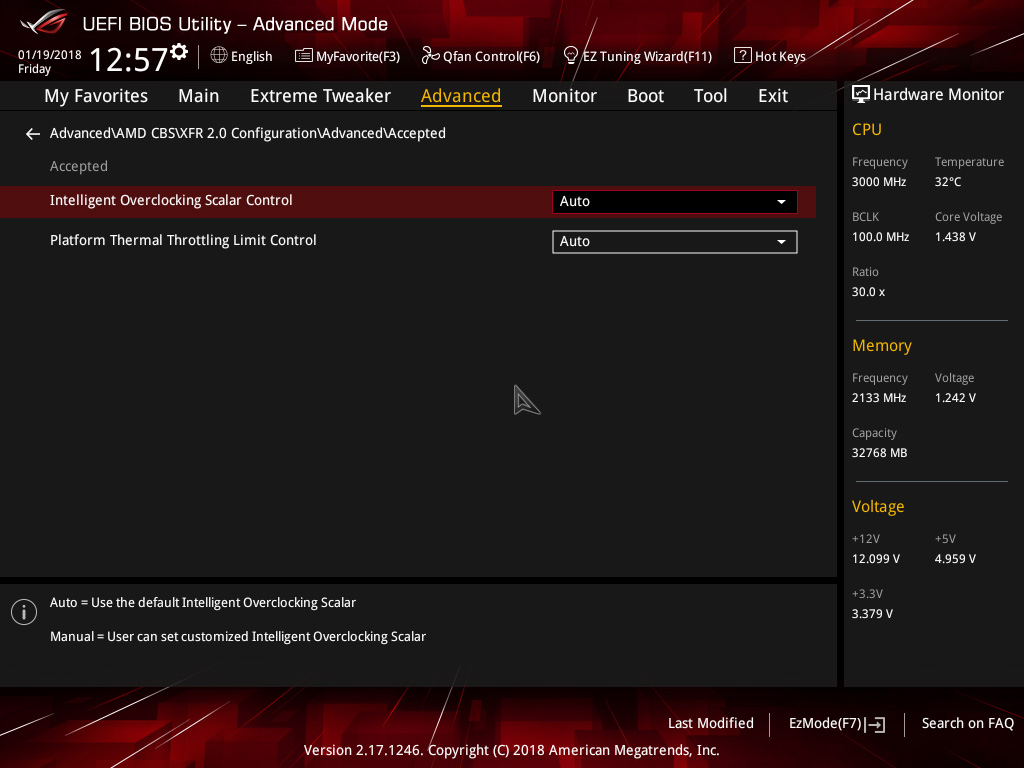The width and height of the screenshot is (1024, 768).
Task: Select the Intelligent Overclocking Scalar Control row label
Action: (x=171, y=200)
